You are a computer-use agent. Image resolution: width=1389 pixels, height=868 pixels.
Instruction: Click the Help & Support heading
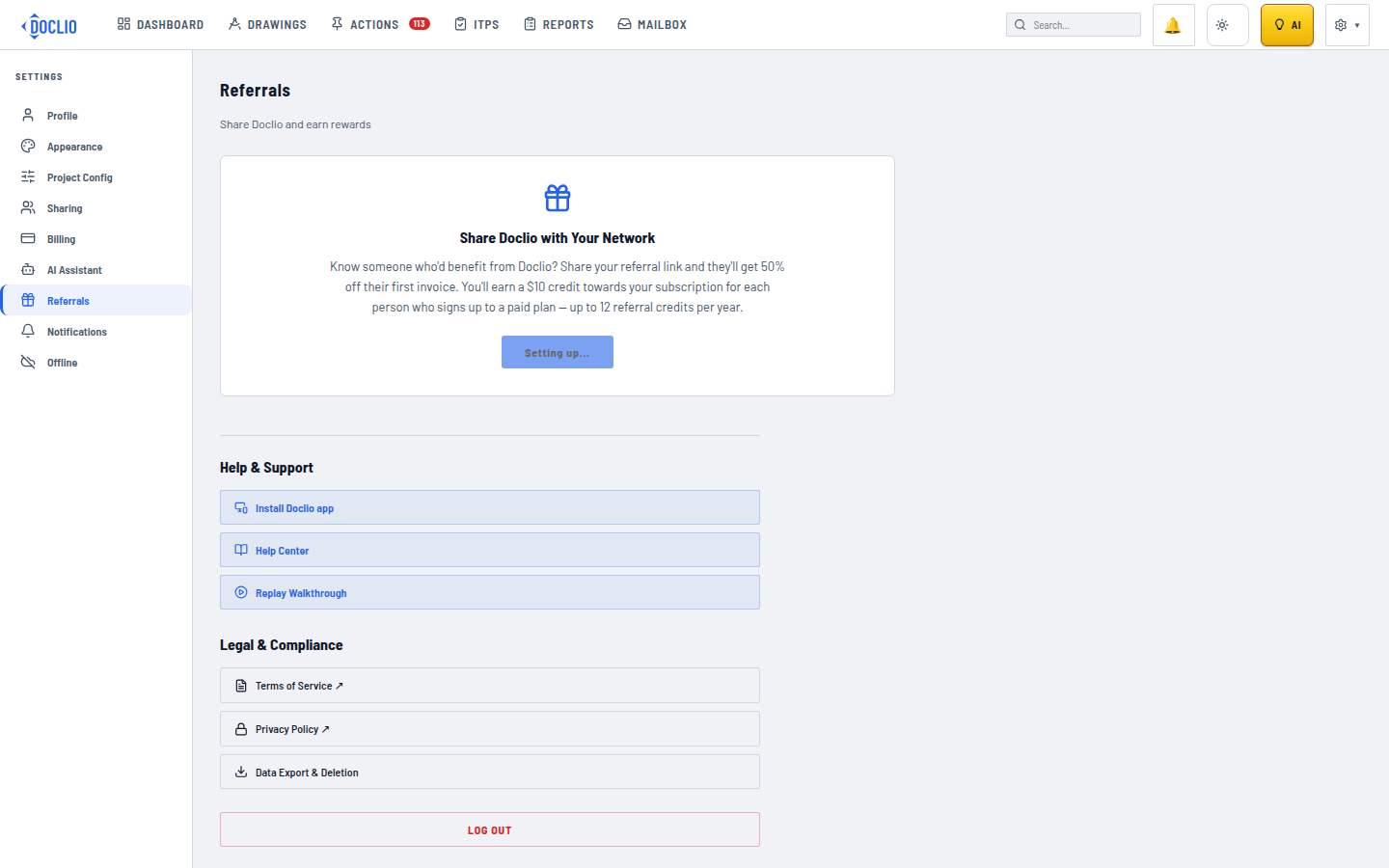click(x=266, y=468)
